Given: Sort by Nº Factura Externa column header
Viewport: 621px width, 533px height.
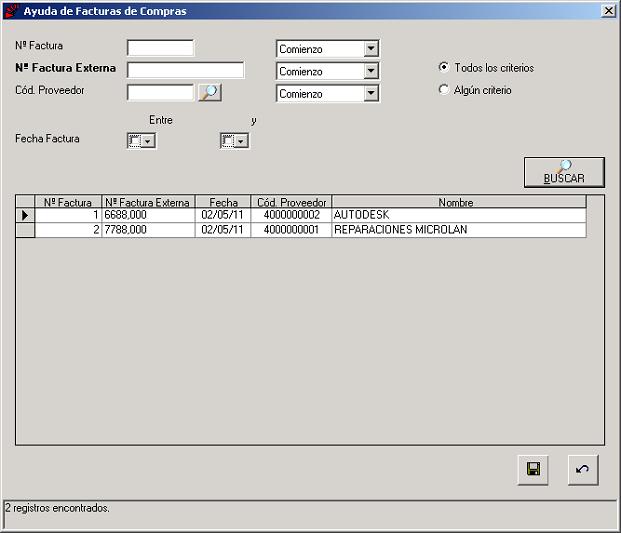Looking at the screenshot, I should (148, 202).
